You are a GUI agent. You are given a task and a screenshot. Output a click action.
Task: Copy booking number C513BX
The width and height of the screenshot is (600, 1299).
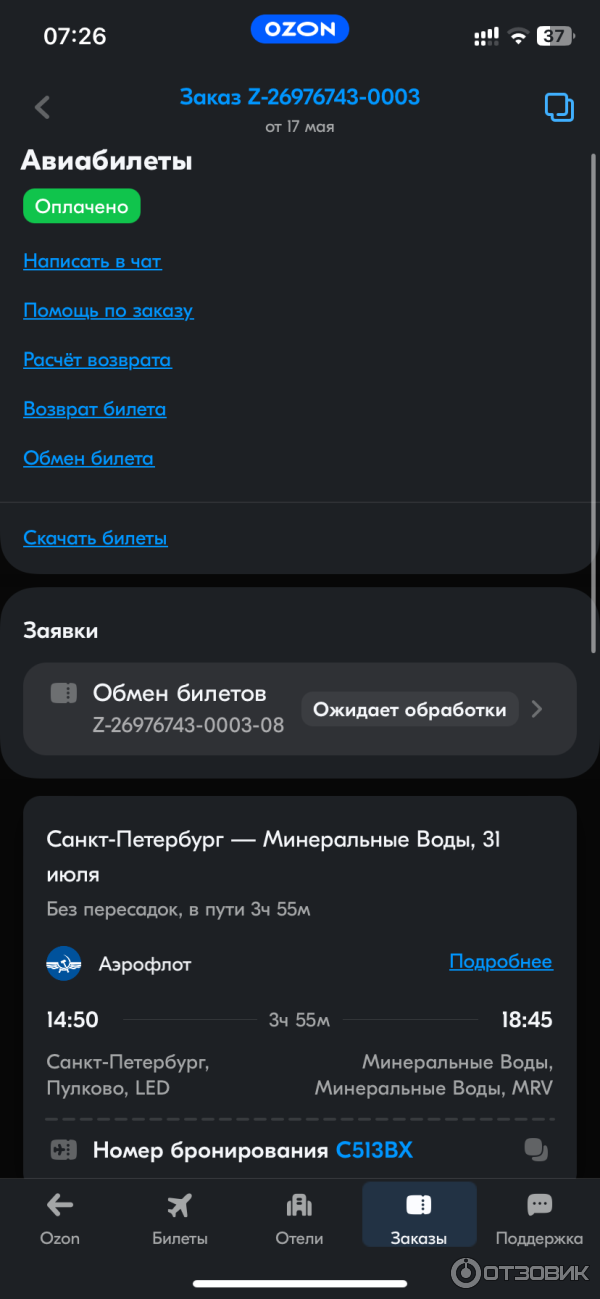point(536,1150)
